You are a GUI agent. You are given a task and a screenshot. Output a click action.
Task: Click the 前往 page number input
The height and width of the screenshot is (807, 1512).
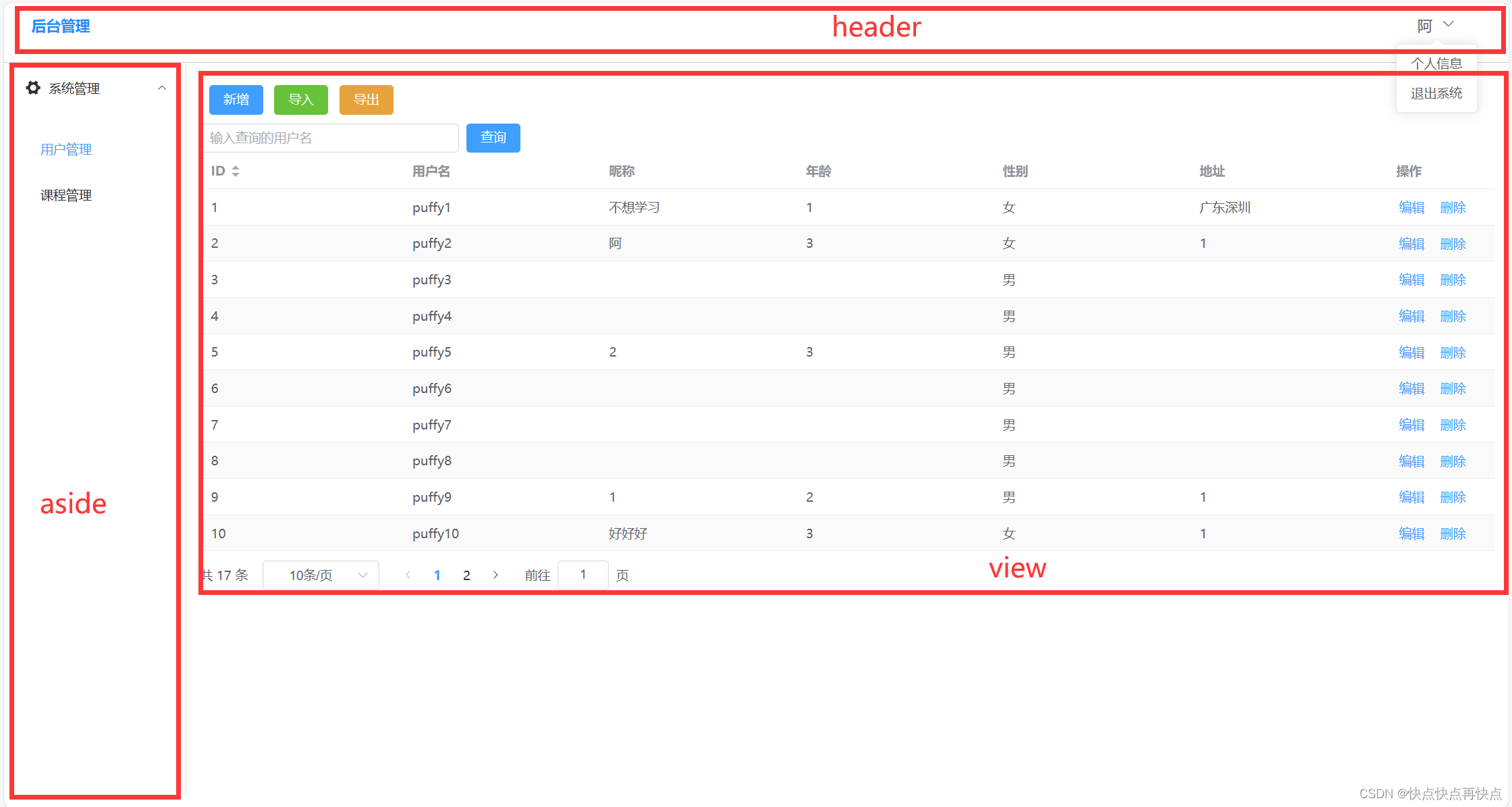583,575
